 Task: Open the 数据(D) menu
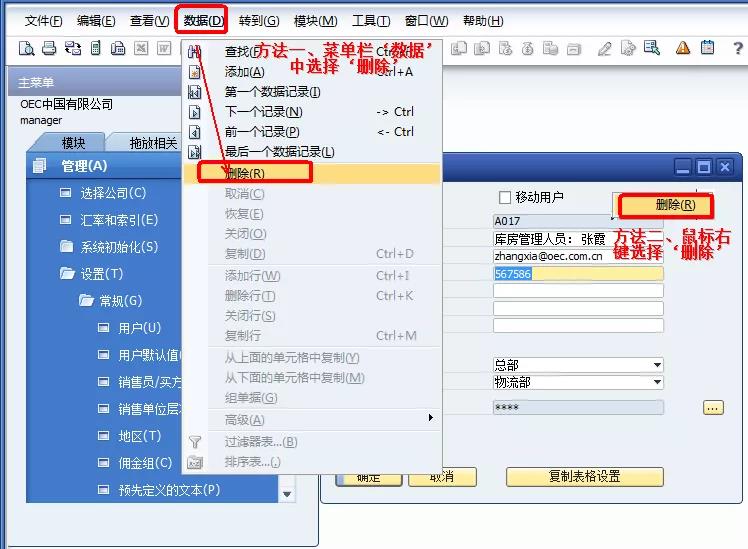(x=204, y=21)
